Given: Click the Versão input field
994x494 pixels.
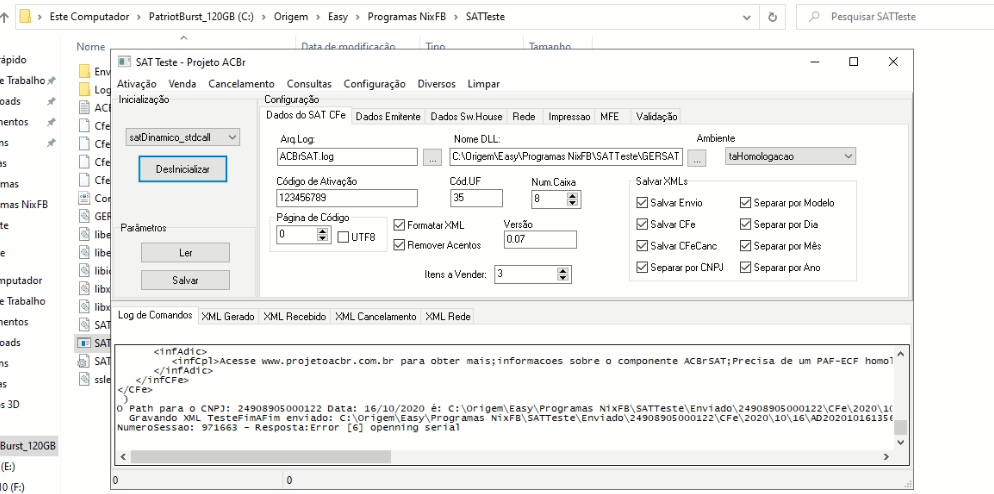Looking at the screenshot, I should pos(540,240).
